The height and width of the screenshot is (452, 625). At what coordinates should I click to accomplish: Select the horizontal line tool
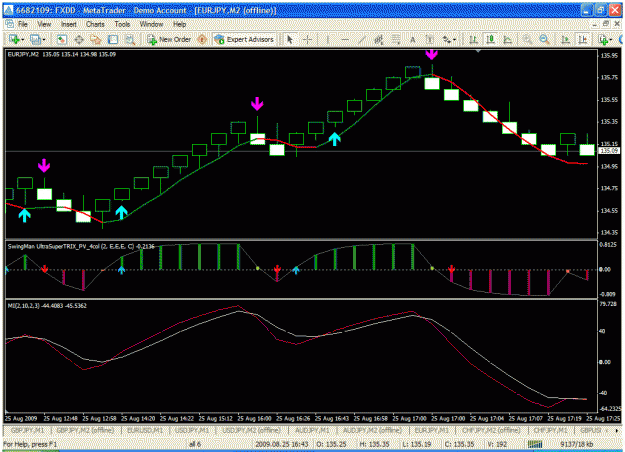pyautogui.click(x=345, y=39)
